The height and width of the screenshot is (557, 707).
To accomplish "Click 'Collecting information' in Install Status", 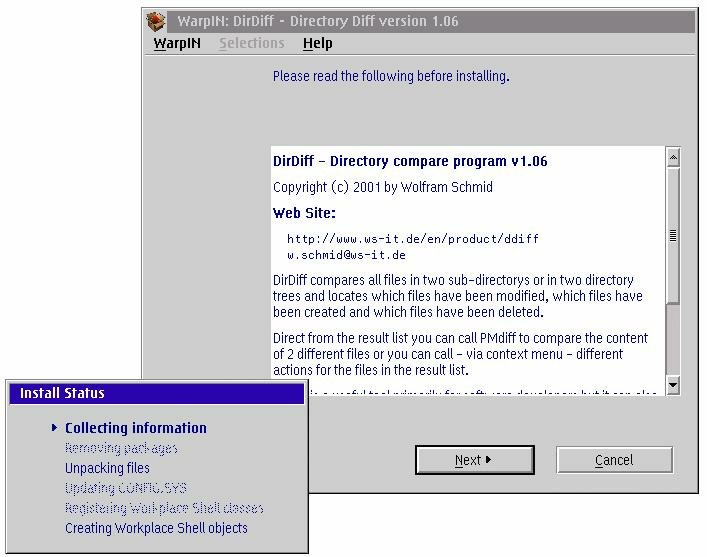I will pyautogui.click(x=136, y=428).
